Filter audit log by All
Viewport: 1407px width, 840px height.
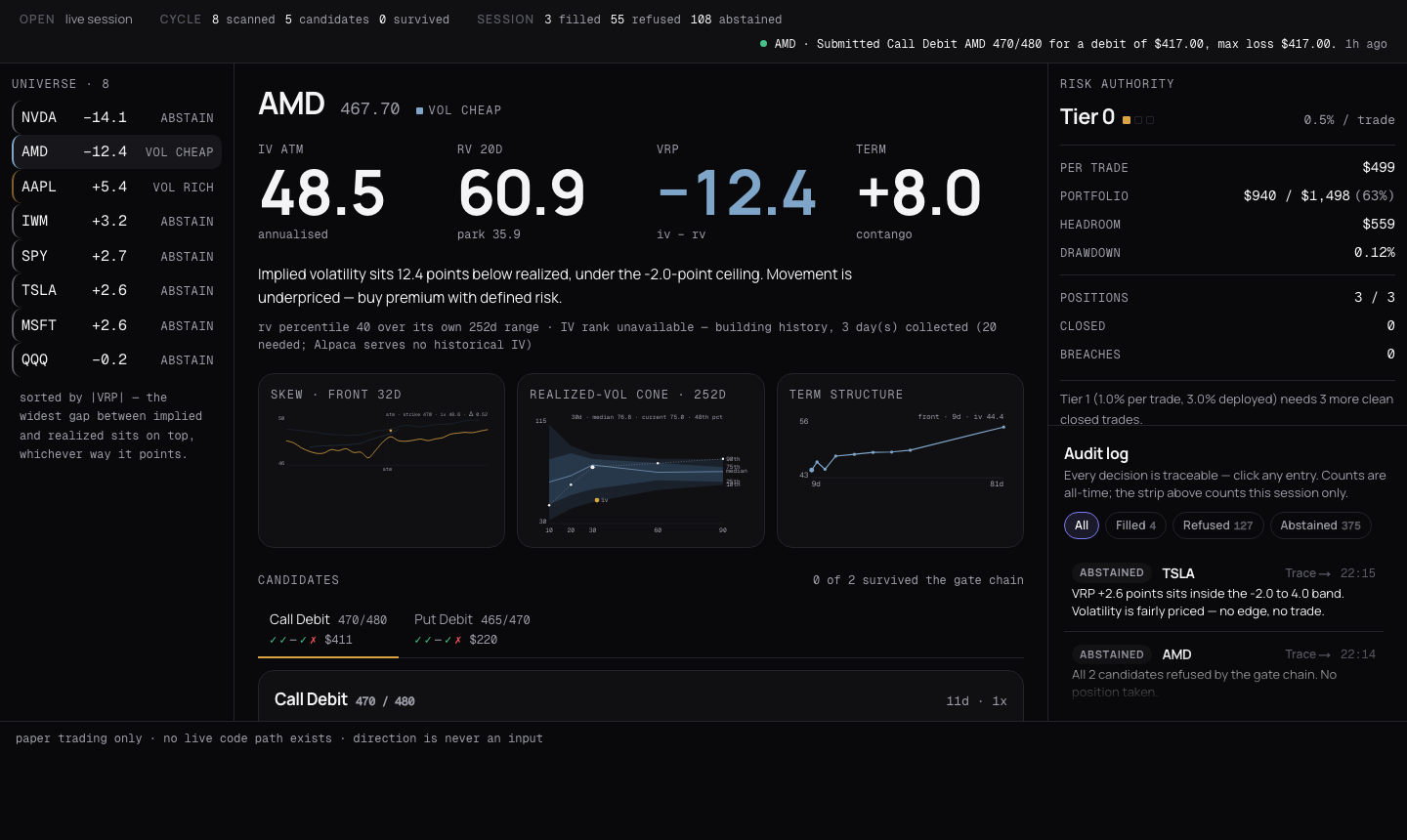click(x=1082, y=525)
